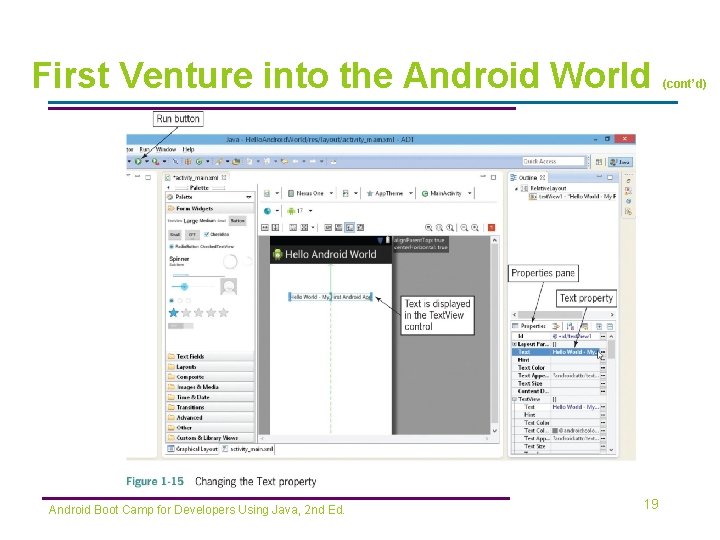Open ellipsis button for selected Text property
720x540 pixels.
tap(603, 352)
